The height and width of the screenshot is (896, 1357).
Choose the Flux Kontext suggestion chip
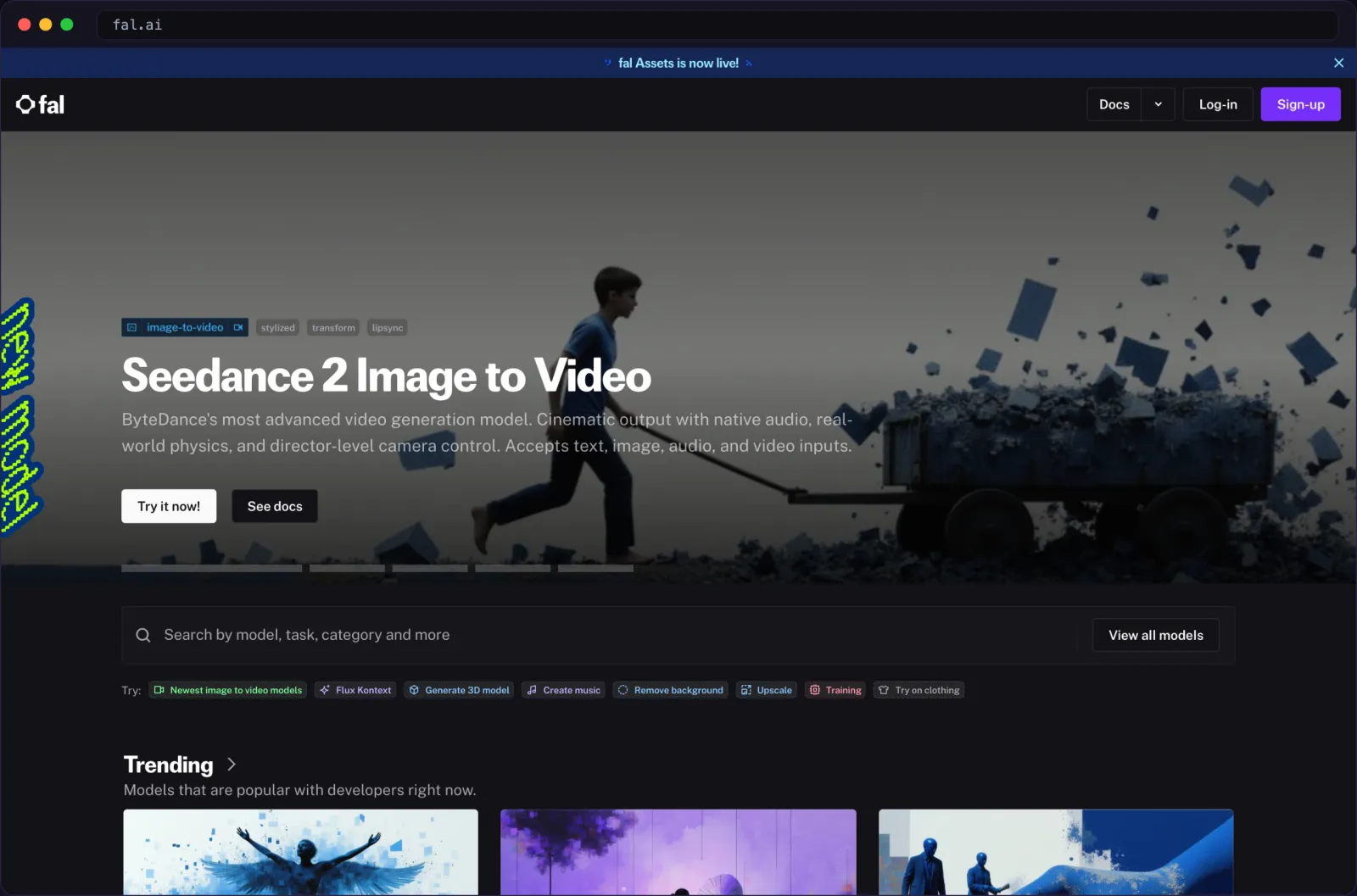point(355,690)
